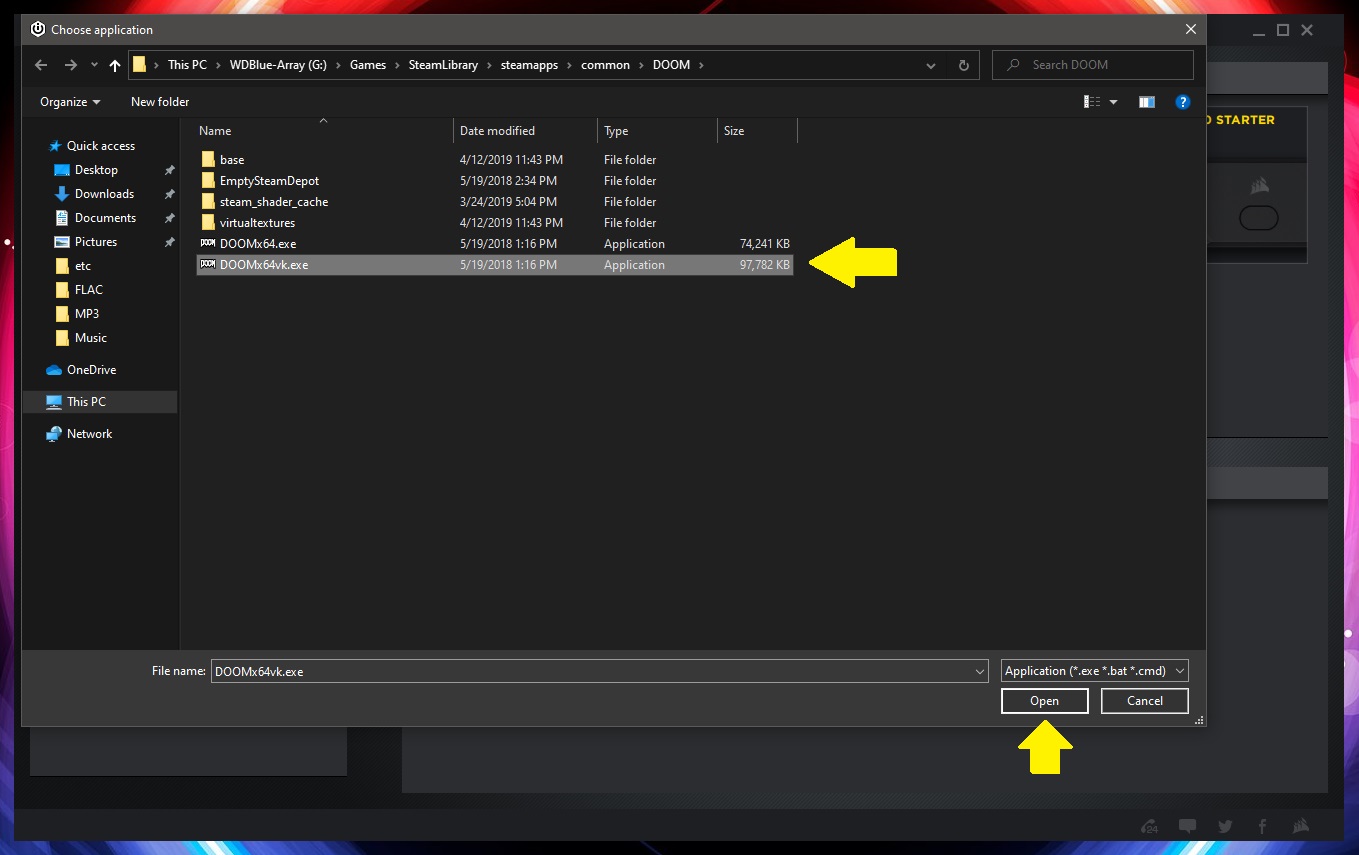The width and height of the screenshot is (1359, 855).
Task: Go back with the left arrow button
Action: [x=41, y=65]
